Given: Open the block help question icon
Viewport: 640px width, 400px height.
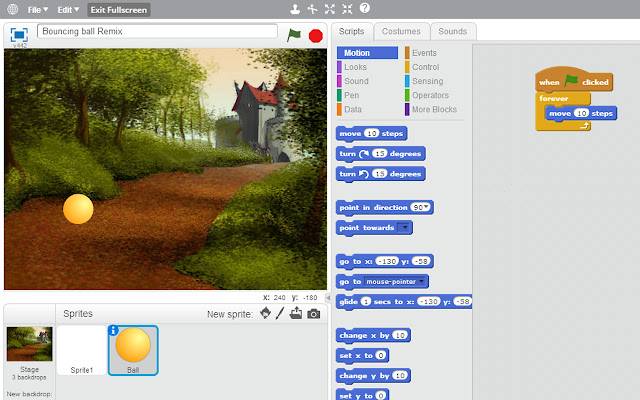Looking at the screenshot, I should click(365, 8).
